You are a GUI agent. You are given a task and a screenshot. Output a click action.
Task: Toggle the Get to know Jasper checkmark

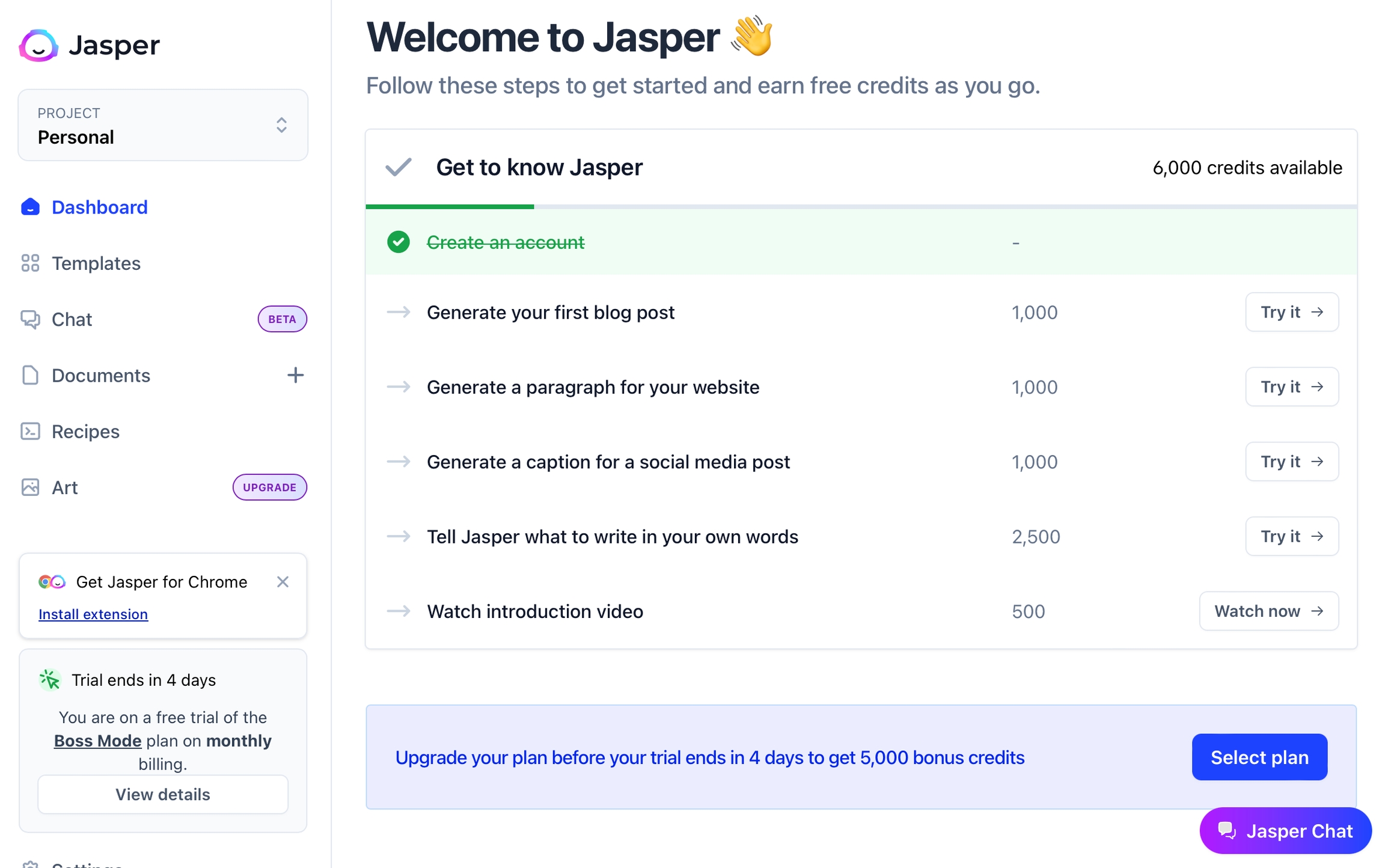pos(399,167)
